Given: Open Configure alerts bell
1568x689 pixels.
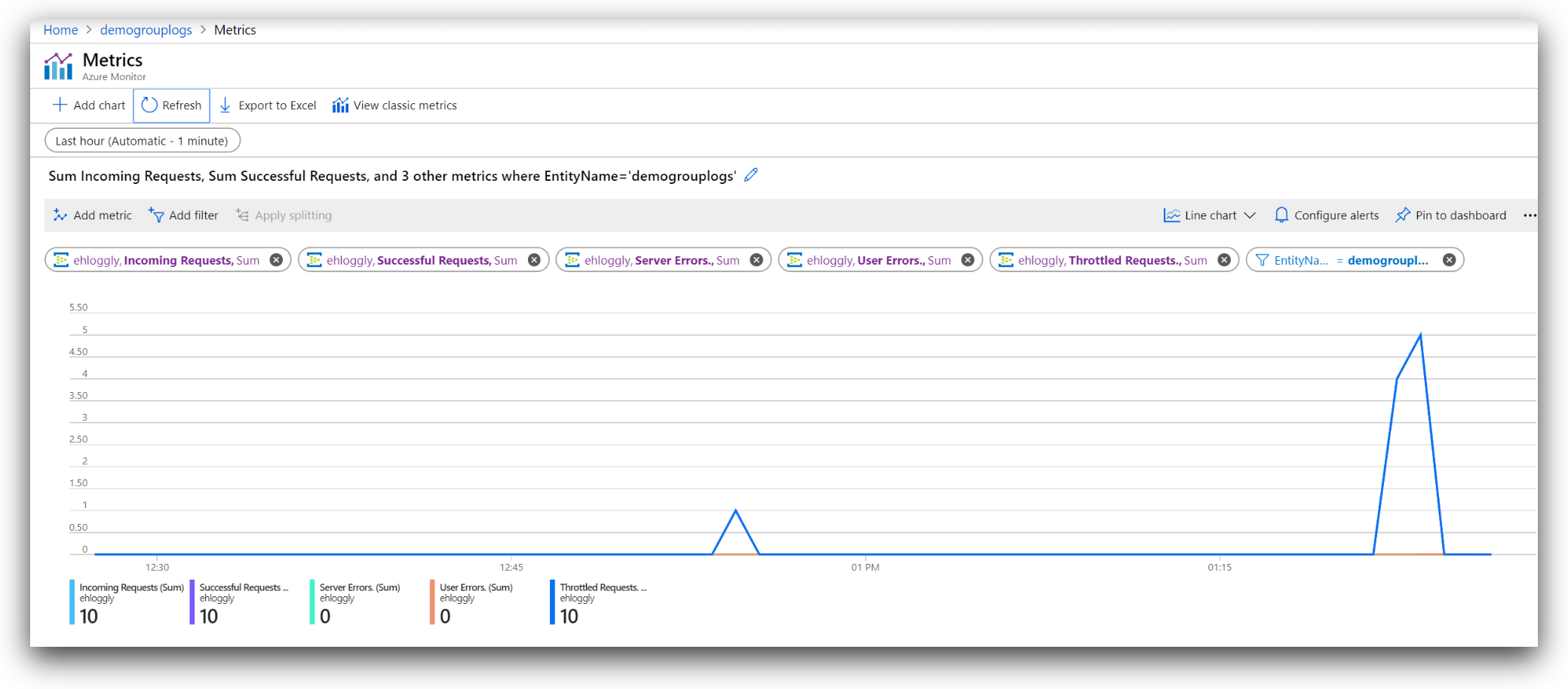Looking at the screenshot, I should [x=1326, y=216].
